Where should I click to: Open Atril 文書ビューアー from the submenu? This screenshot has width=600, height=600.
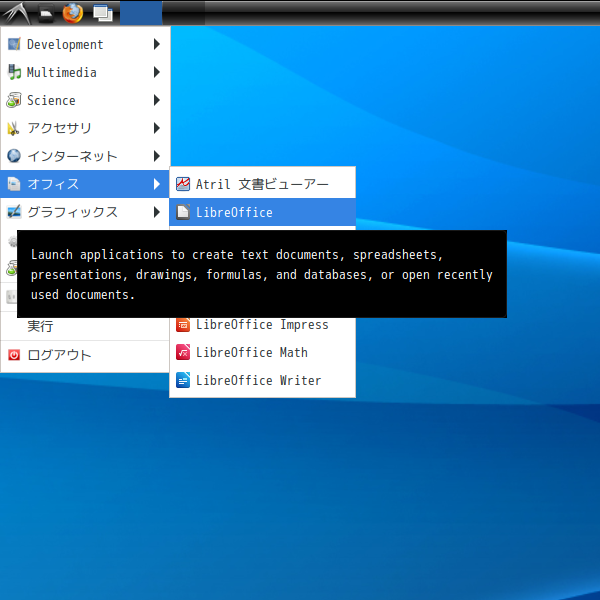coord(262,184)
